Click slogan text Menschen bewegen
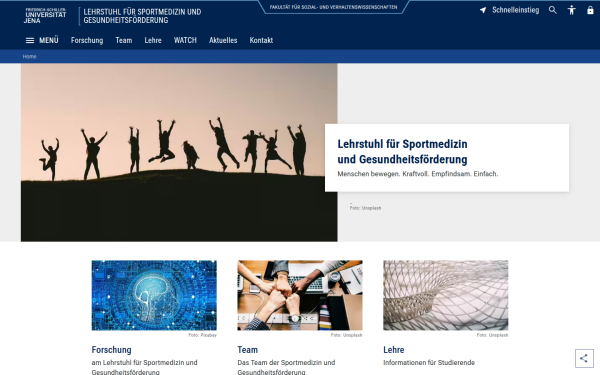 (x=417, y=174)
